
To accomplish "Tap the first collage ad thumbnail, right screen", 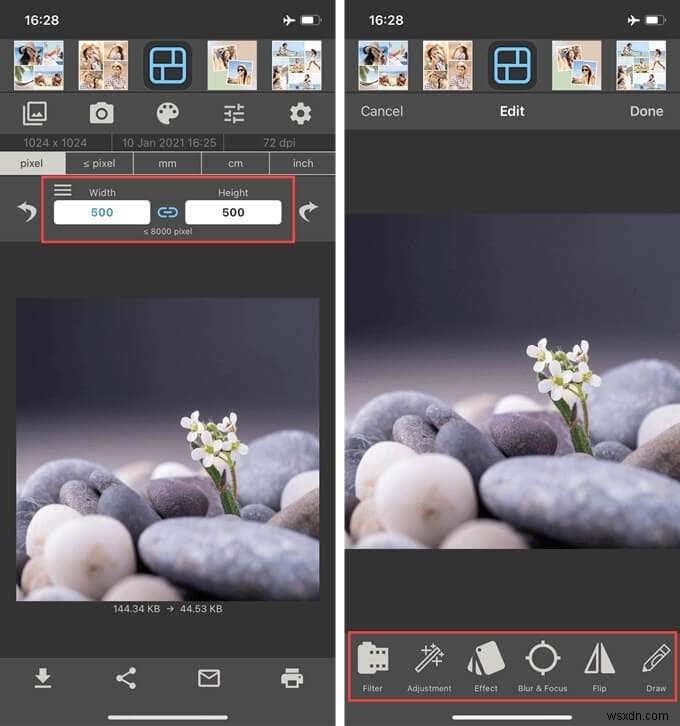I will click(x=383, y=65).
